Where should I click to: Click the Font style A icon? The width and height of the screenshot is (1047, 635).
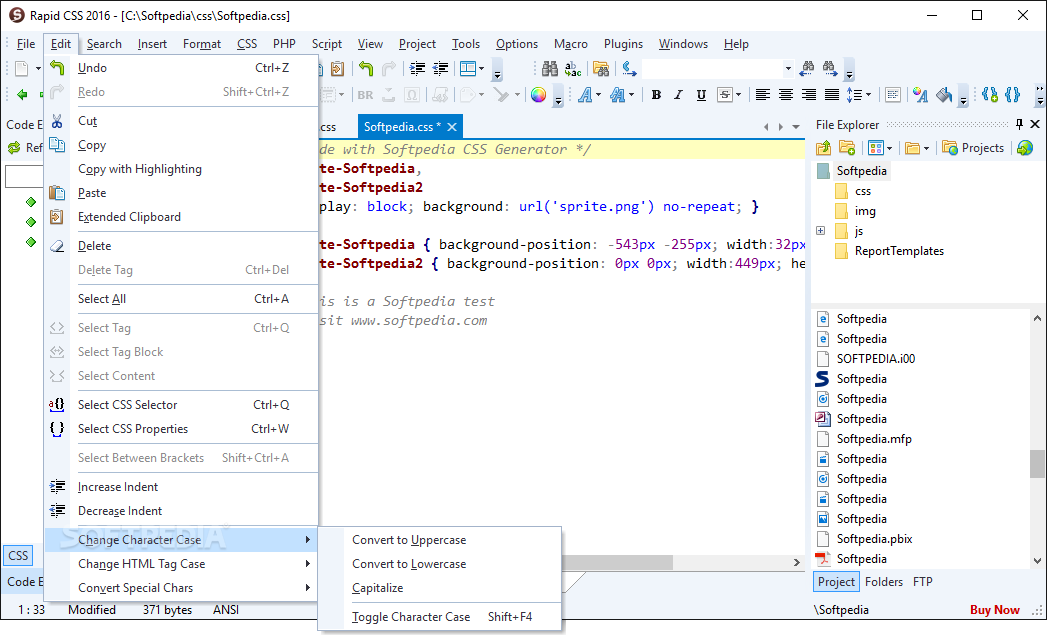click(x=585, y=95)
